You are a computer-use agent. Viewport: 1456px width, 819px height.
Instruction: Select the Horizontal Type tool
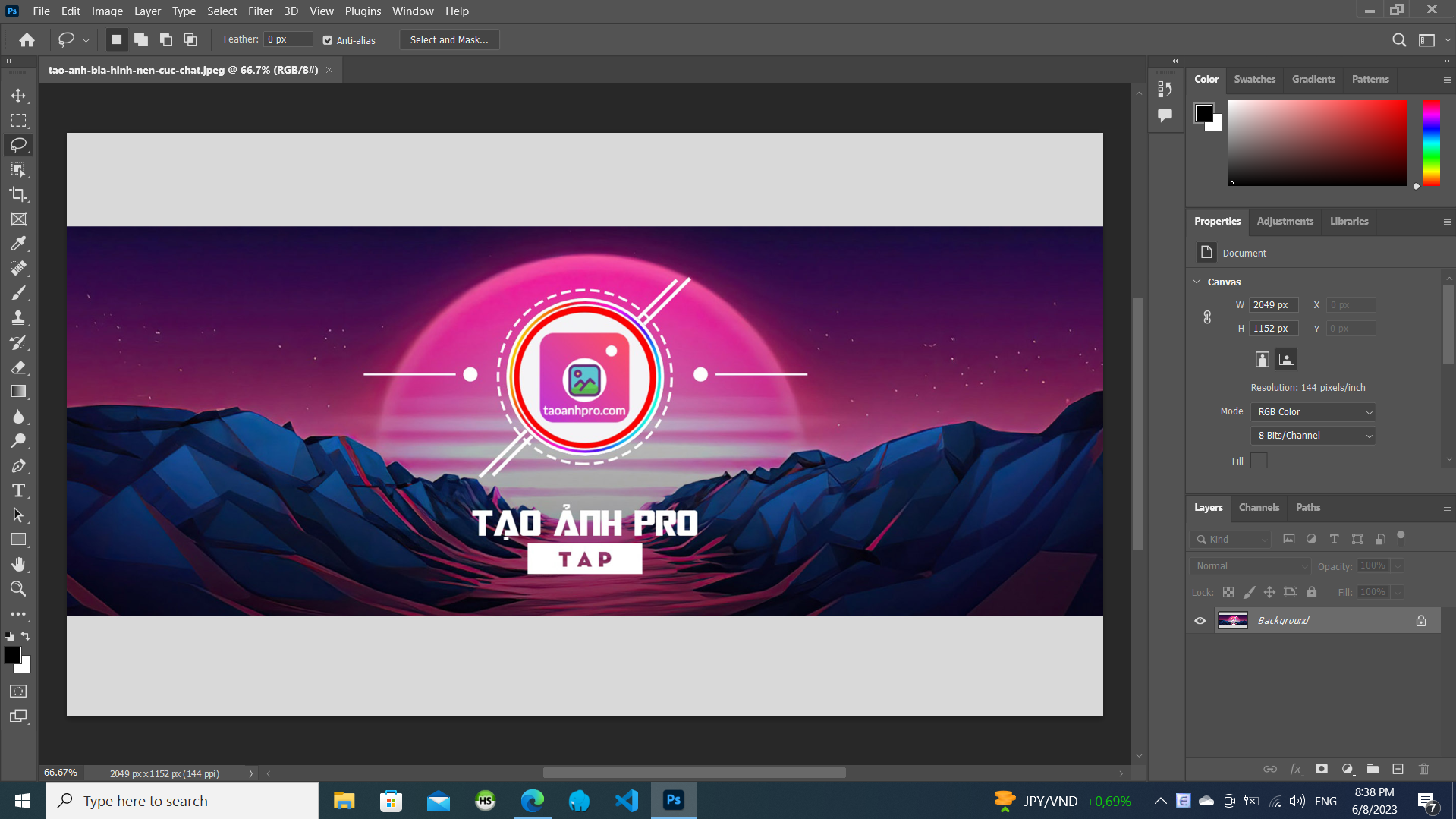18,490
